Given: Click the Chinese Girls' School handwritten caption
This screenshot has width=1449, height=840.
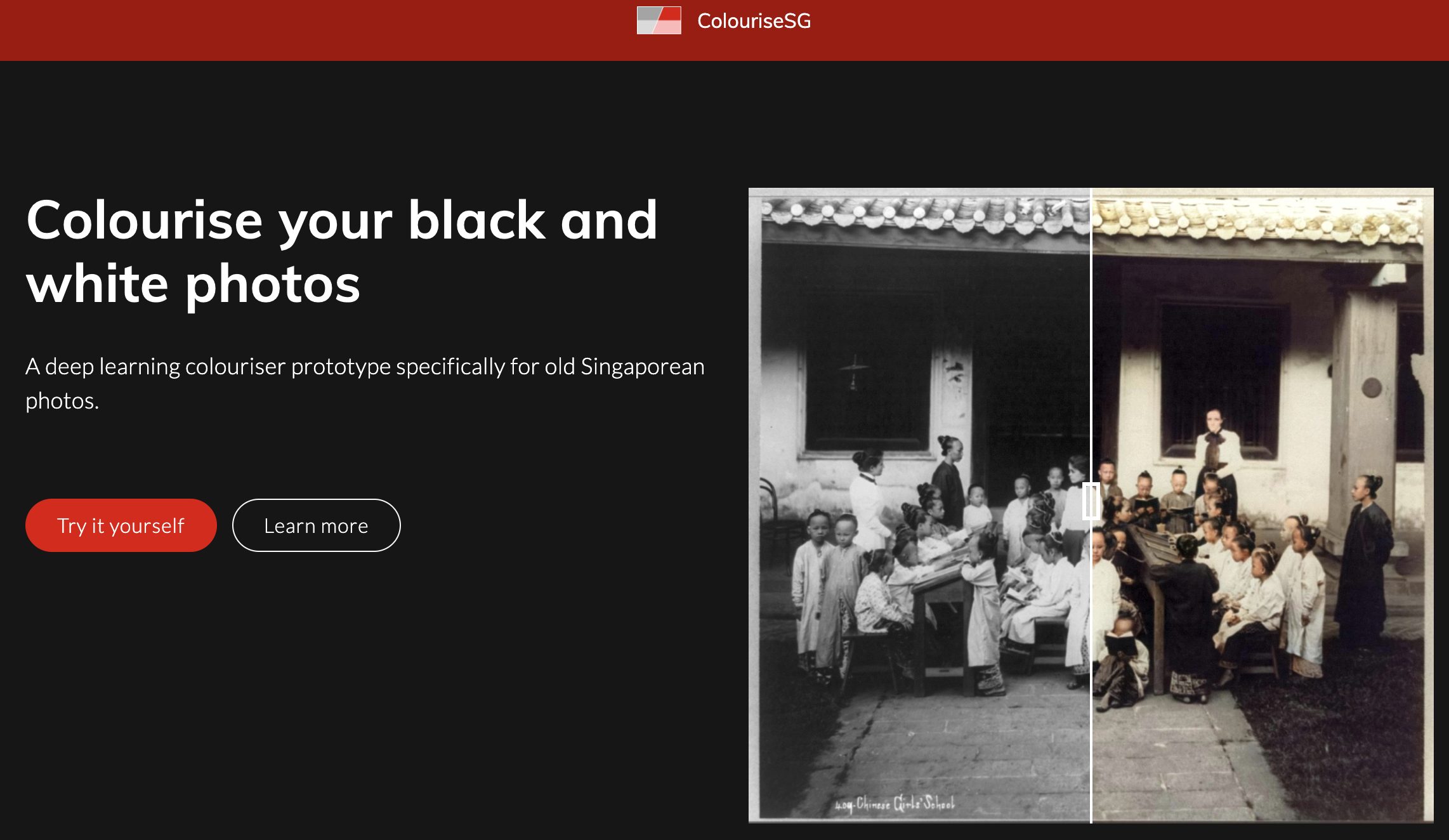Looking at the screenshot, I should [x=895, y=804].
